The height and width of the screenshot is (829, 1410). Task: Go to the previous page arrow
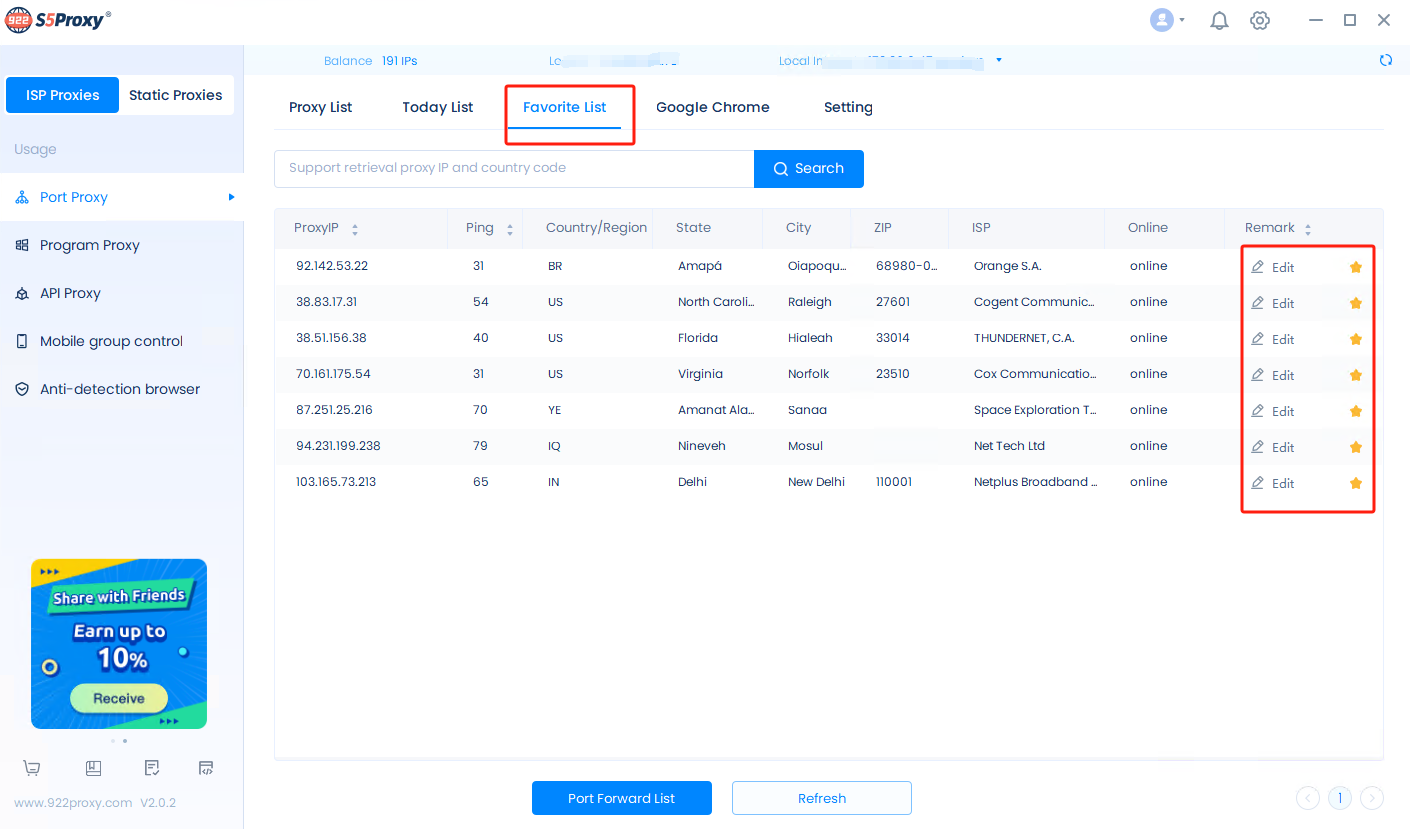tap(1308, 798)
